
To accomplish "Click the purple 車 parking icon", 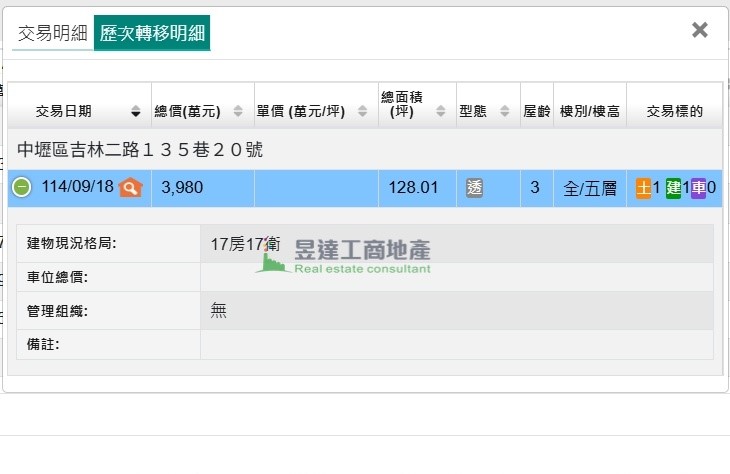I will [x=698, y=187].
